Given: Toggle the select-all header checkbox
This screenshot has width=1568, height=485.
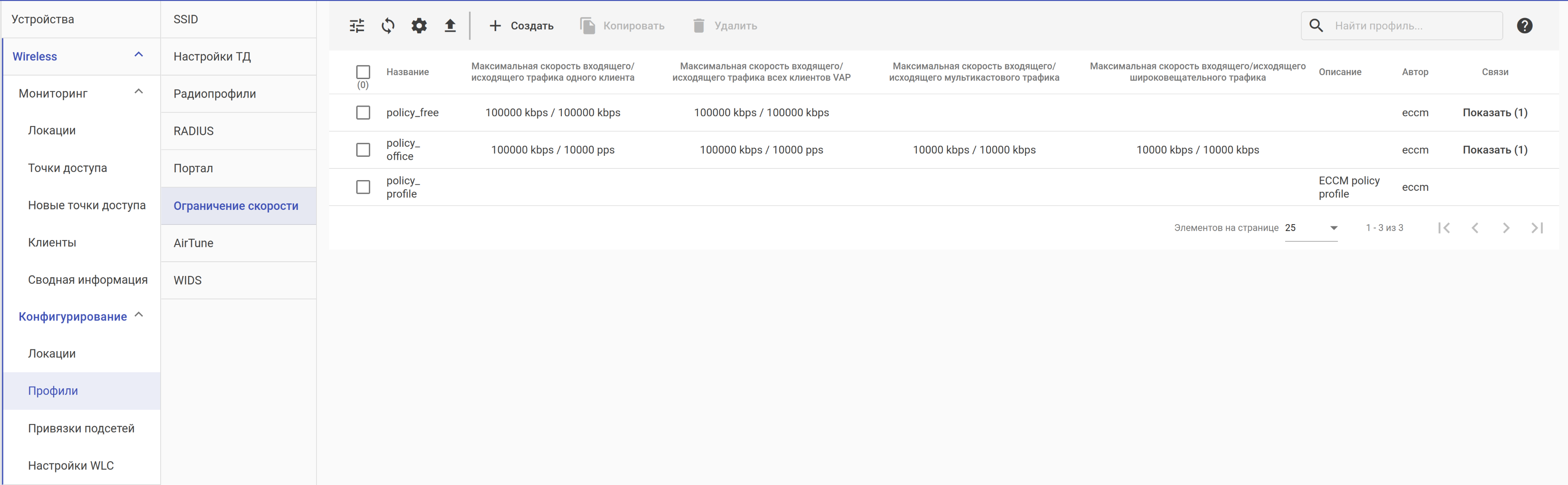Looking at the screenshot, I should [363, 72].
